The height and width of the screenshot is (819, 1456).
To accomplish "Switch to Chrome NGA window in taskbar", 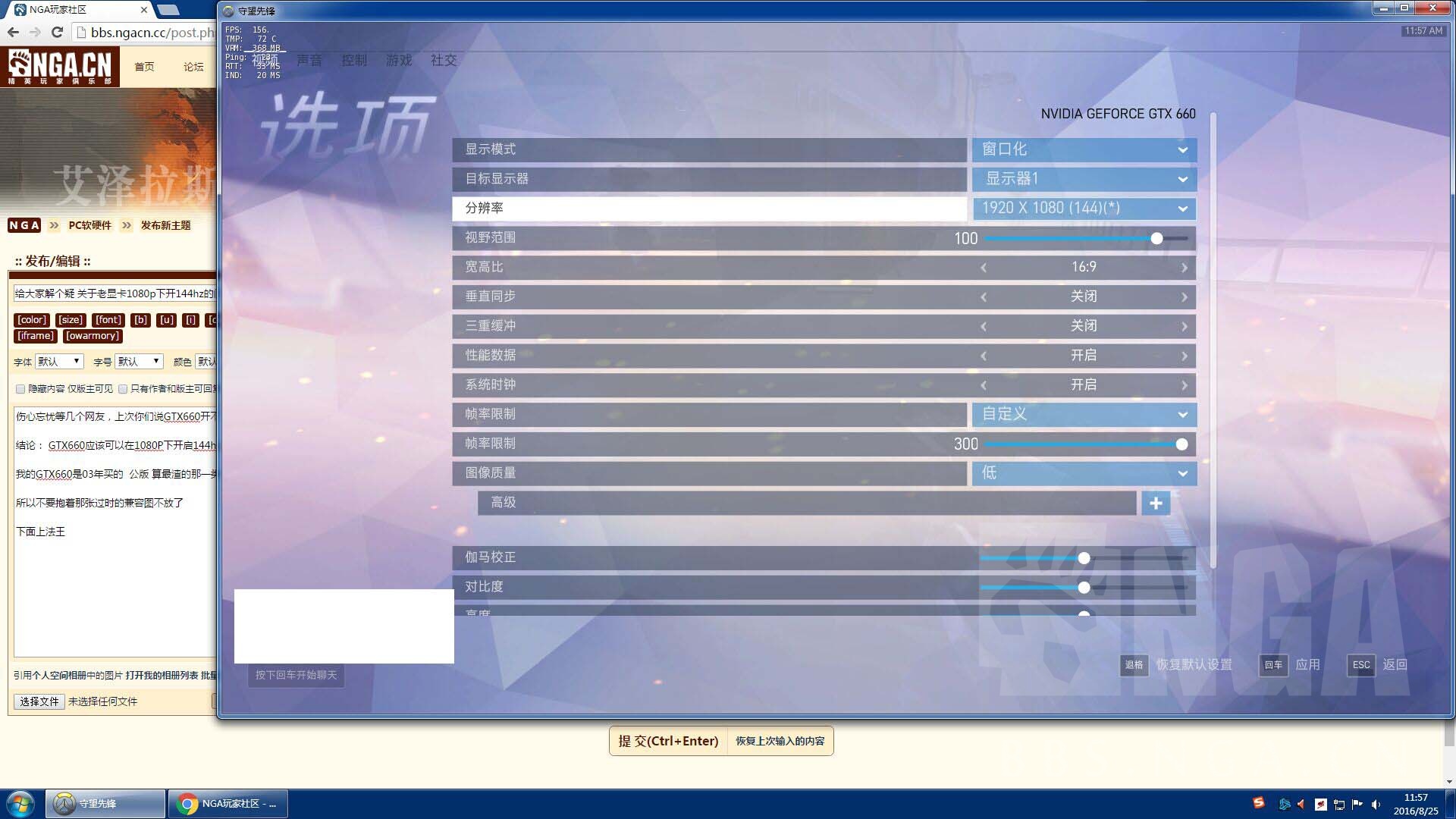I will tap(228, 803).
